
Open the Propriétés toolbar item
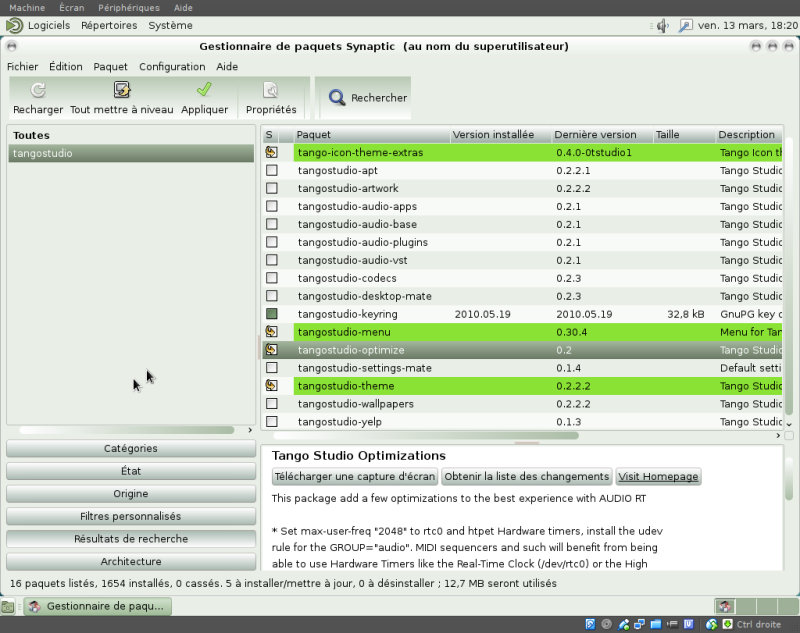pyautogui.click(x=271, y=98)
